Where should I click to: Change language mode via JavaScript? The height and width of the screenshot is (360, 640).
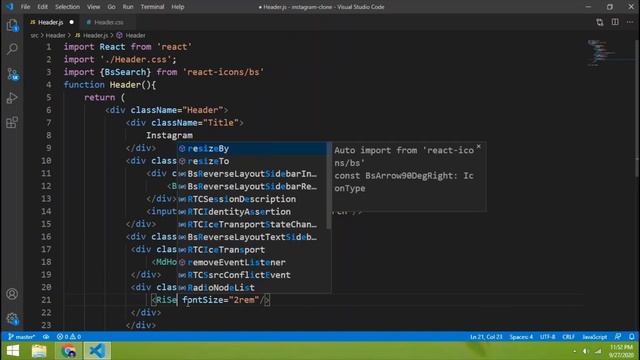(x=595, y=337)
